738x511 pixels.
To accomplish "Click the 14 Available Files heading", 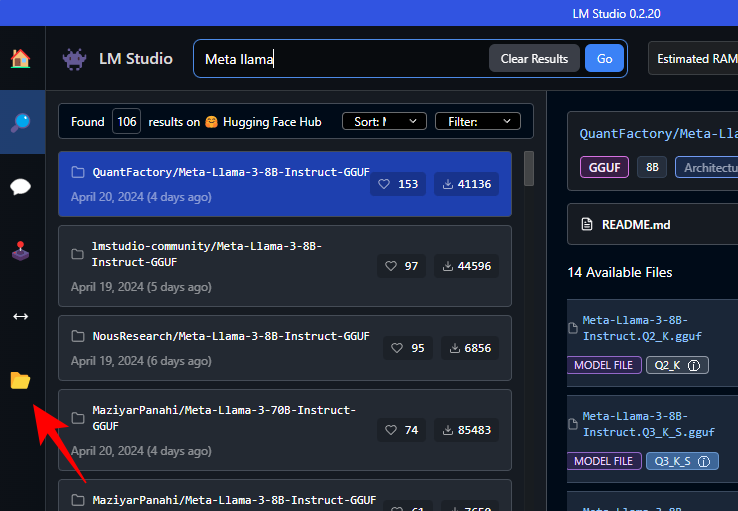I will click(619, 272).
